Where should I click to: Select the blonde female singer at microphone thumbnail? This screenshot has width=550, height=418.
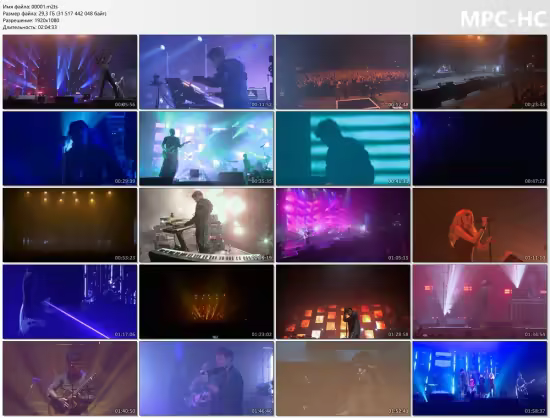(480, 225)
